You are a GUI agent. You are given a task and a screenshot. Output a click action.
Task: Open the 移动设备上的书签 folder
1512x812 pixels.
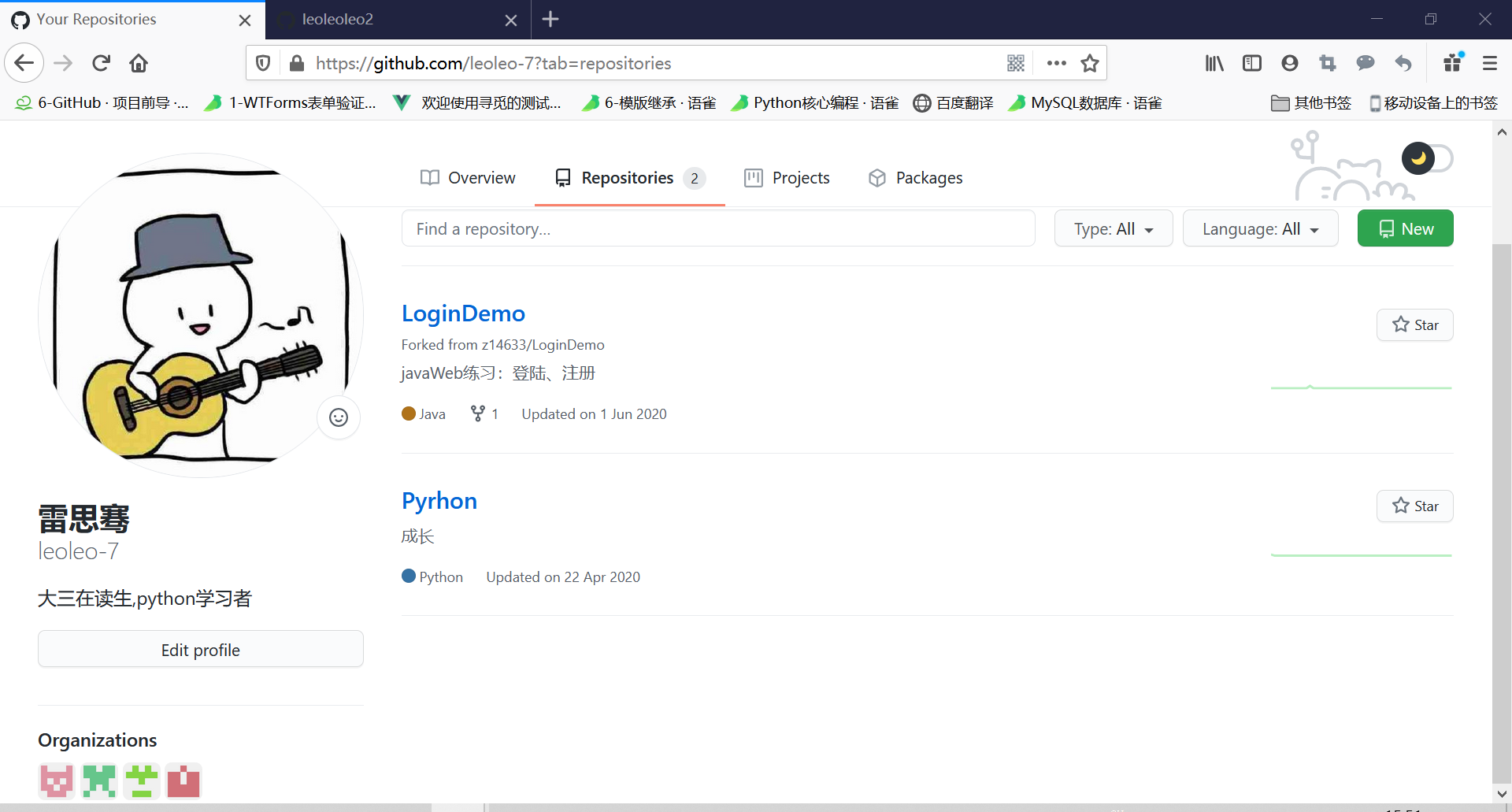pyautogui.click(x=1433, y=103)
